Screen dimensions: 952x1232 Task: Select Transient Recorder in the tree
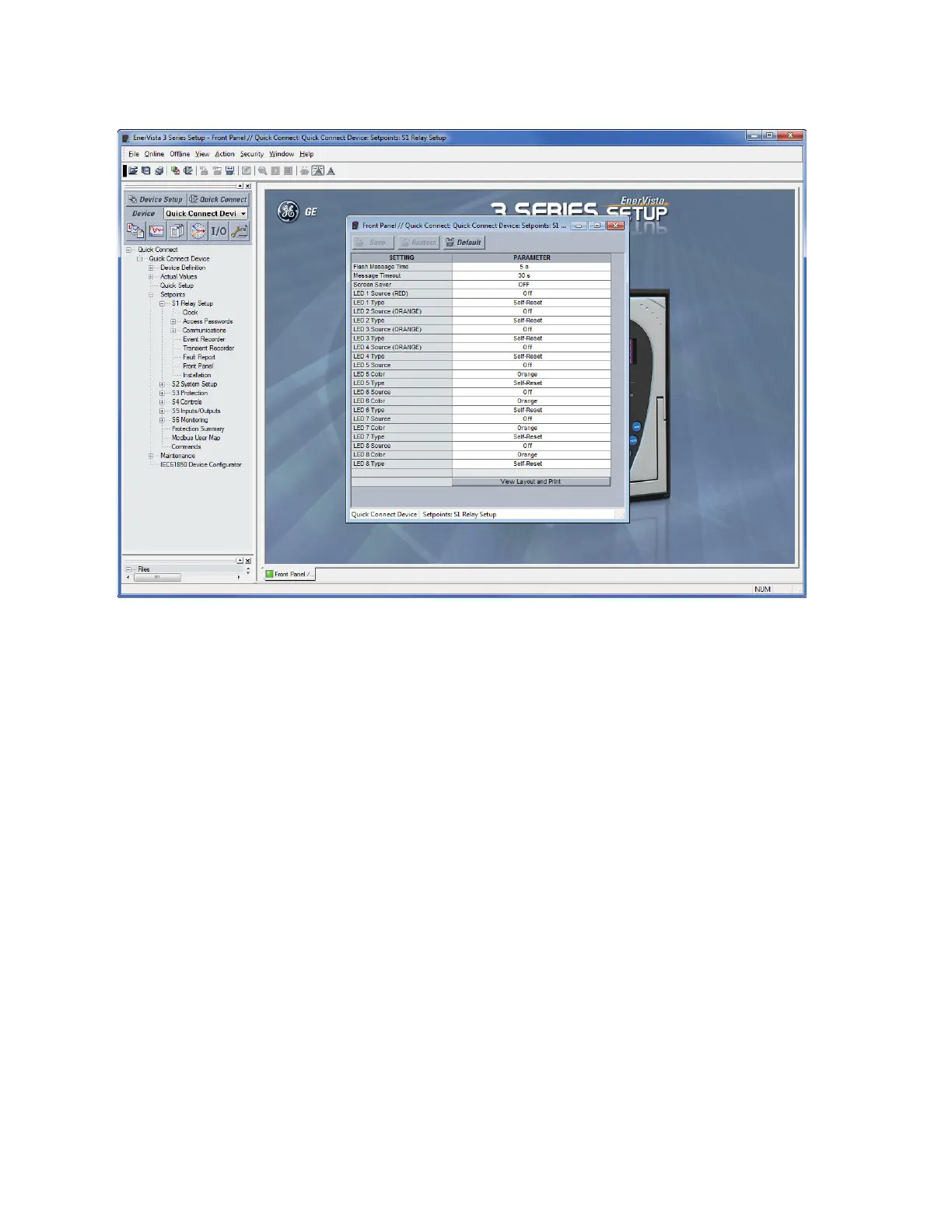(x=208, y=348)
